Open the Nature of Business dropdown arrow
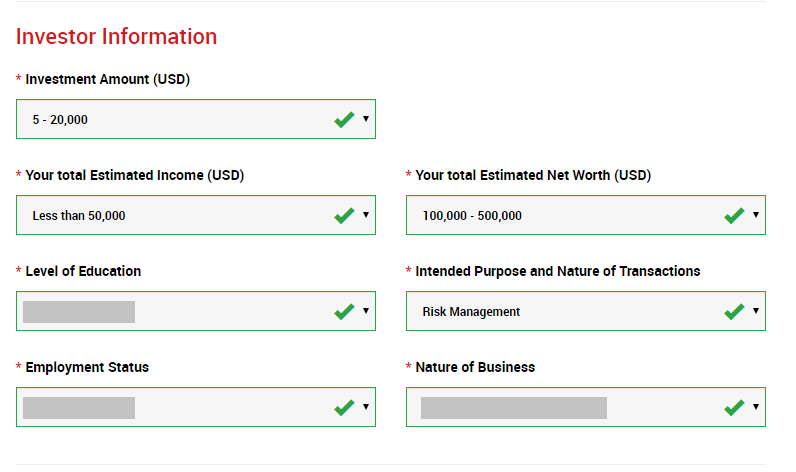The image size is (796, 472). (755, 407)
